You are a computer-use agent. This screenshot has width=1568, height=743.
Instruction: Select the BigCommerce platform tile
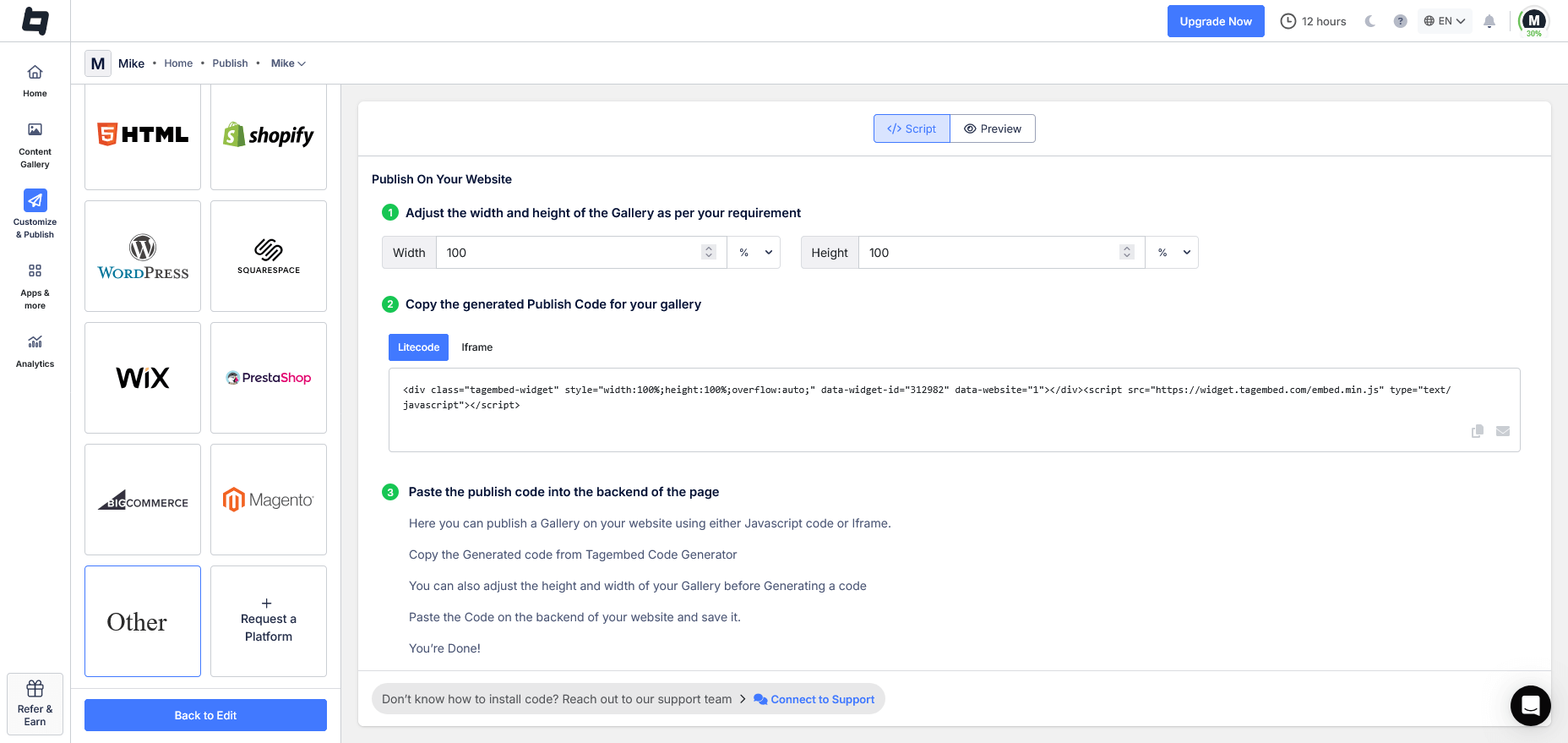(143, 500)
